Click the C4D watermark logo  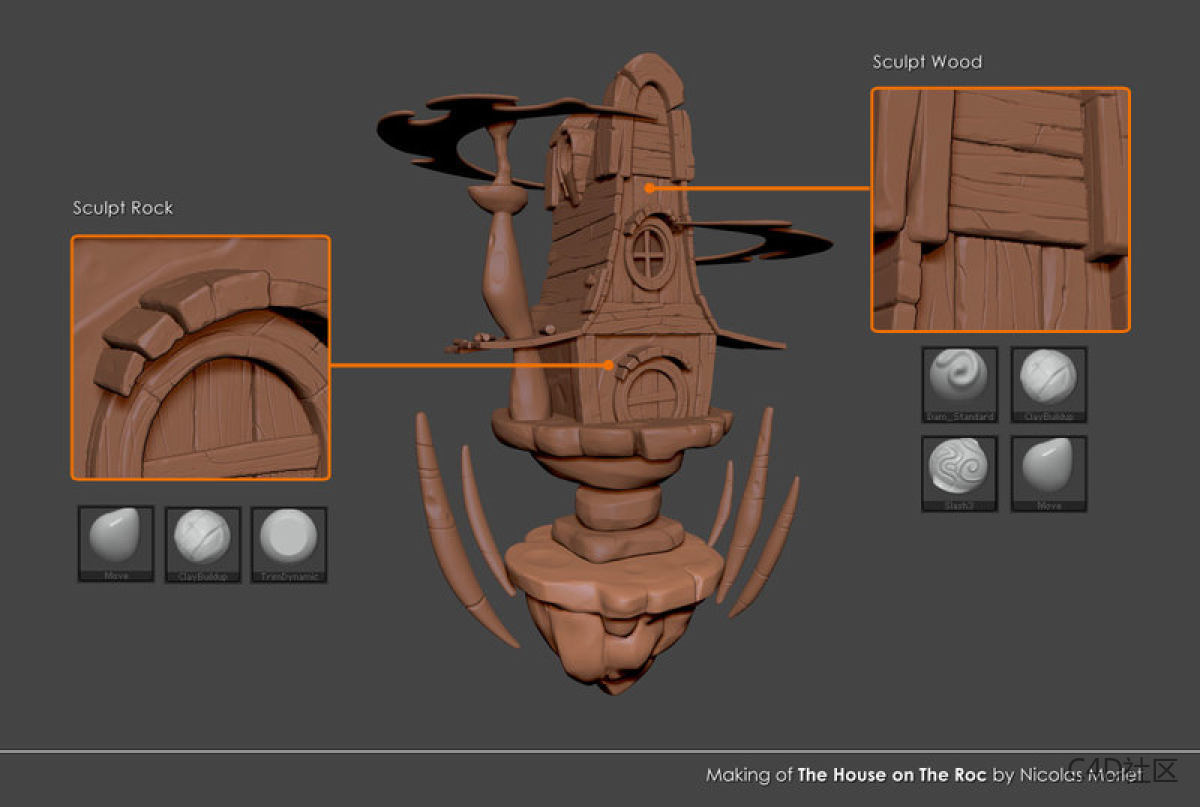point(1122,771)
